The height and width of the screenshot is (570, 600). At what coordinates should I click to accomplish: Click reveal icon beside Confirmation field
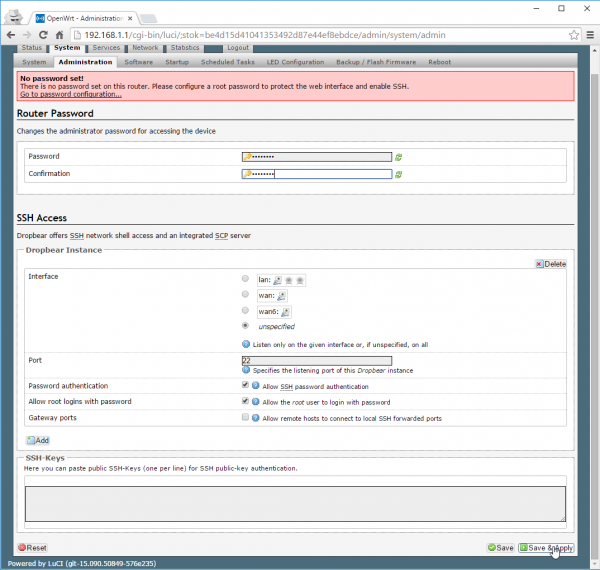pos(399,174)
